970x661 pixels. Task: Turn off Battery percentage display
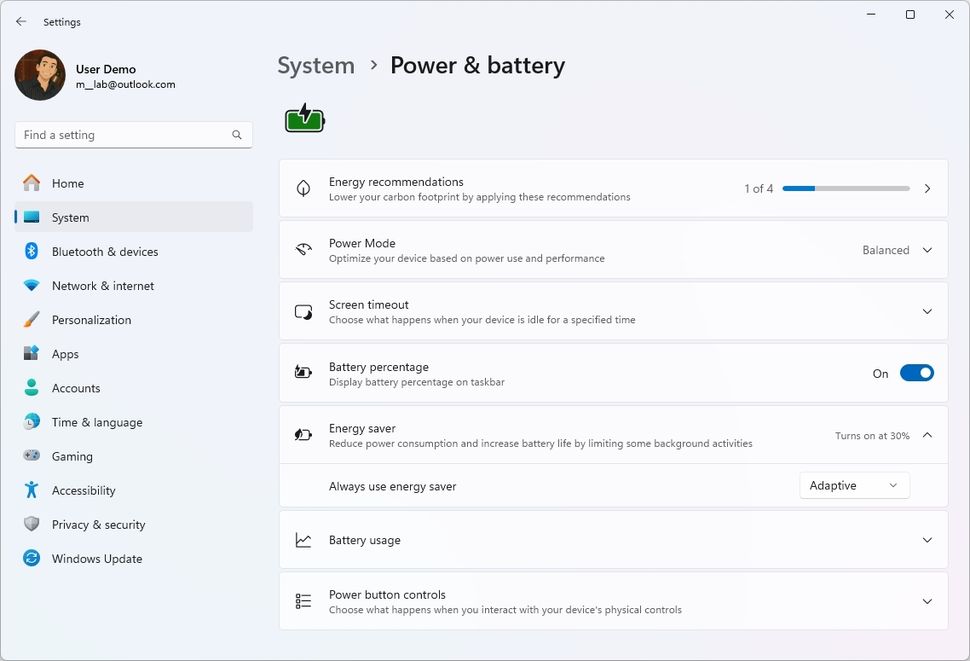[916, 372]
